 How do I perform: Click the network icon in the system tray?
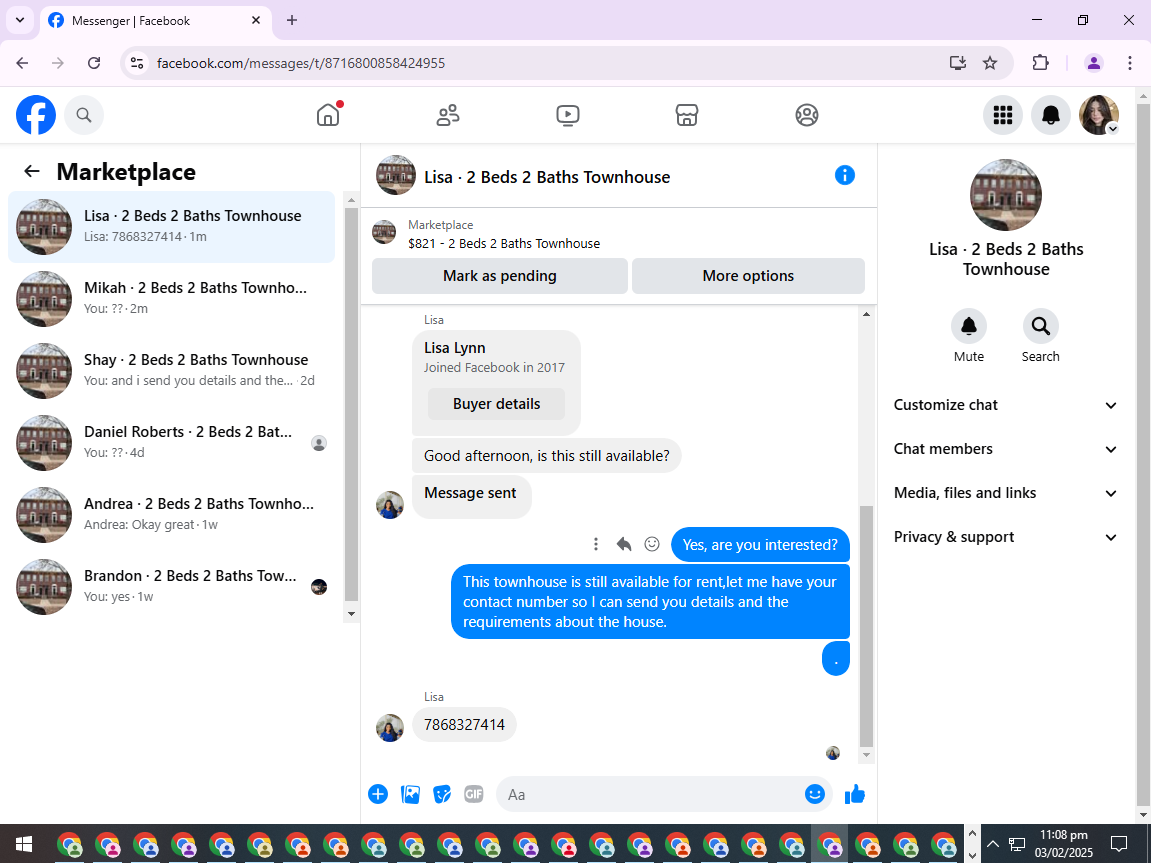1017,844
